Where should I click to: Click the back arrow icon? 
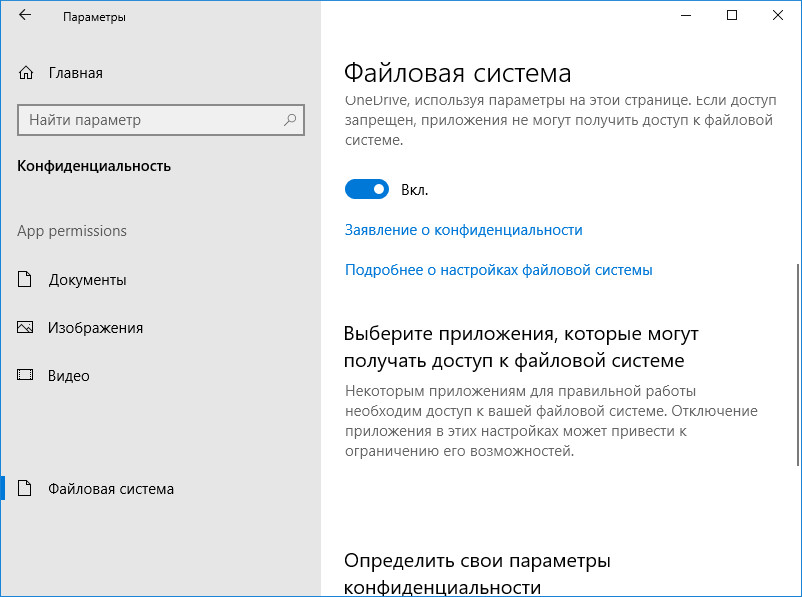tap(25, 15)
